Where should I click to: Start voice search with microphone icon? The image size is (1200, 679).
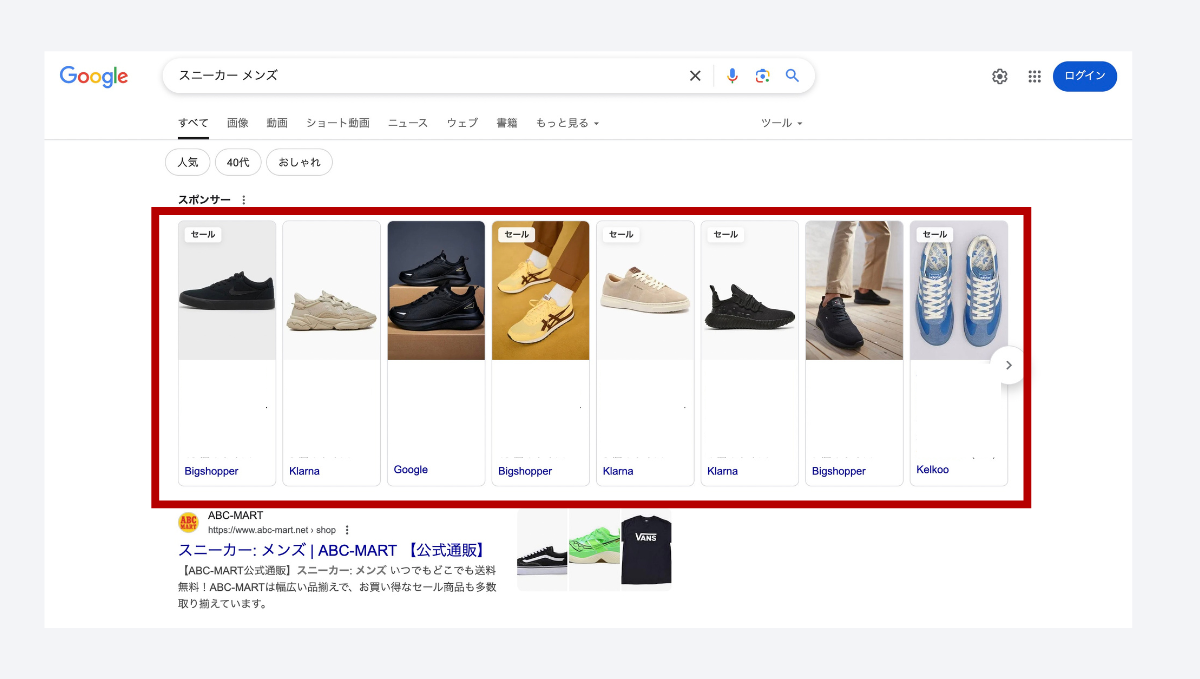point(732,76)
